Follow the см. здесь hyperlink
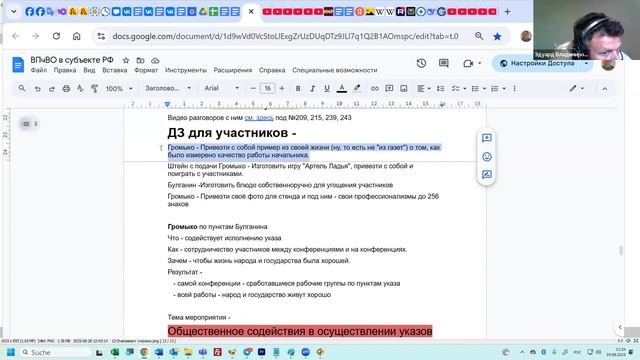 pos(259,118)
